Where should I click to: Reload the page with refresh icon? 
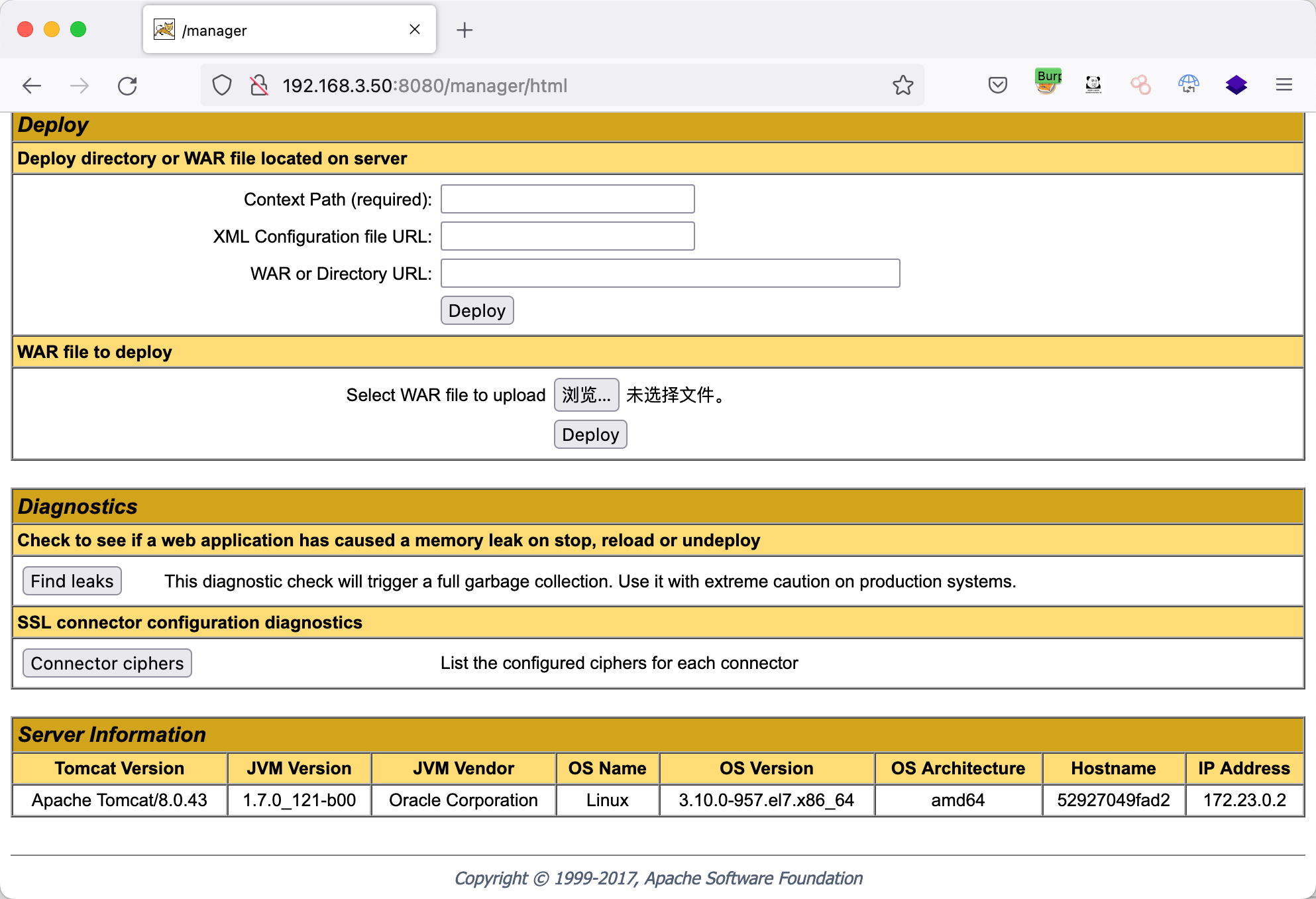(x=127, y=86)
